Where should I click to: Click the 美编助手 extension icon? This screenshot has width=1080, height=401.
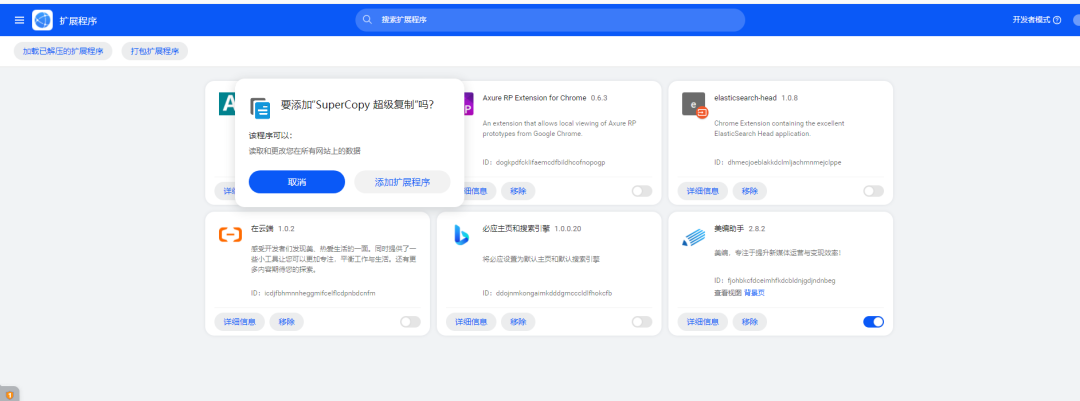click(x=694, y=236)
